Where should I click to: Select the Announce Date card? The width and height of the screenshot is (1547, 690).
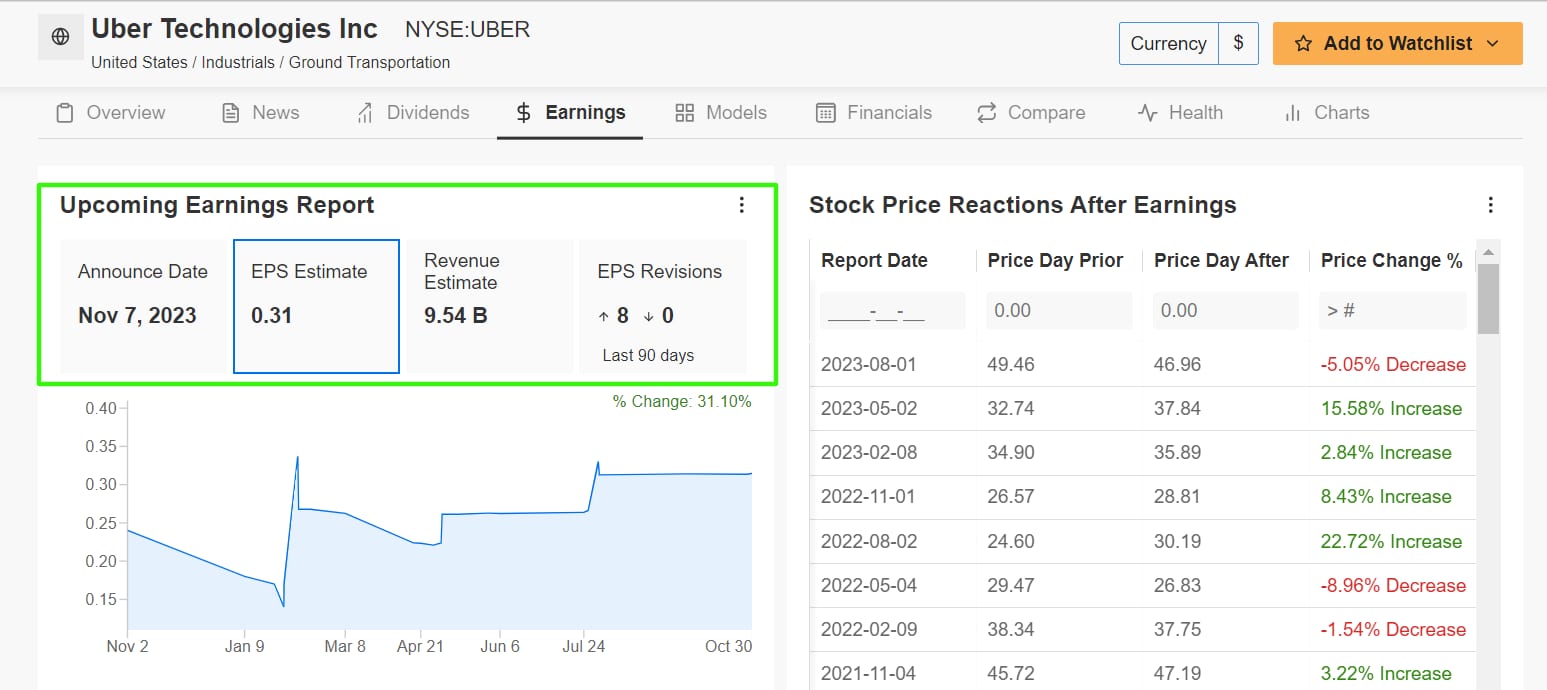point(144,306)
